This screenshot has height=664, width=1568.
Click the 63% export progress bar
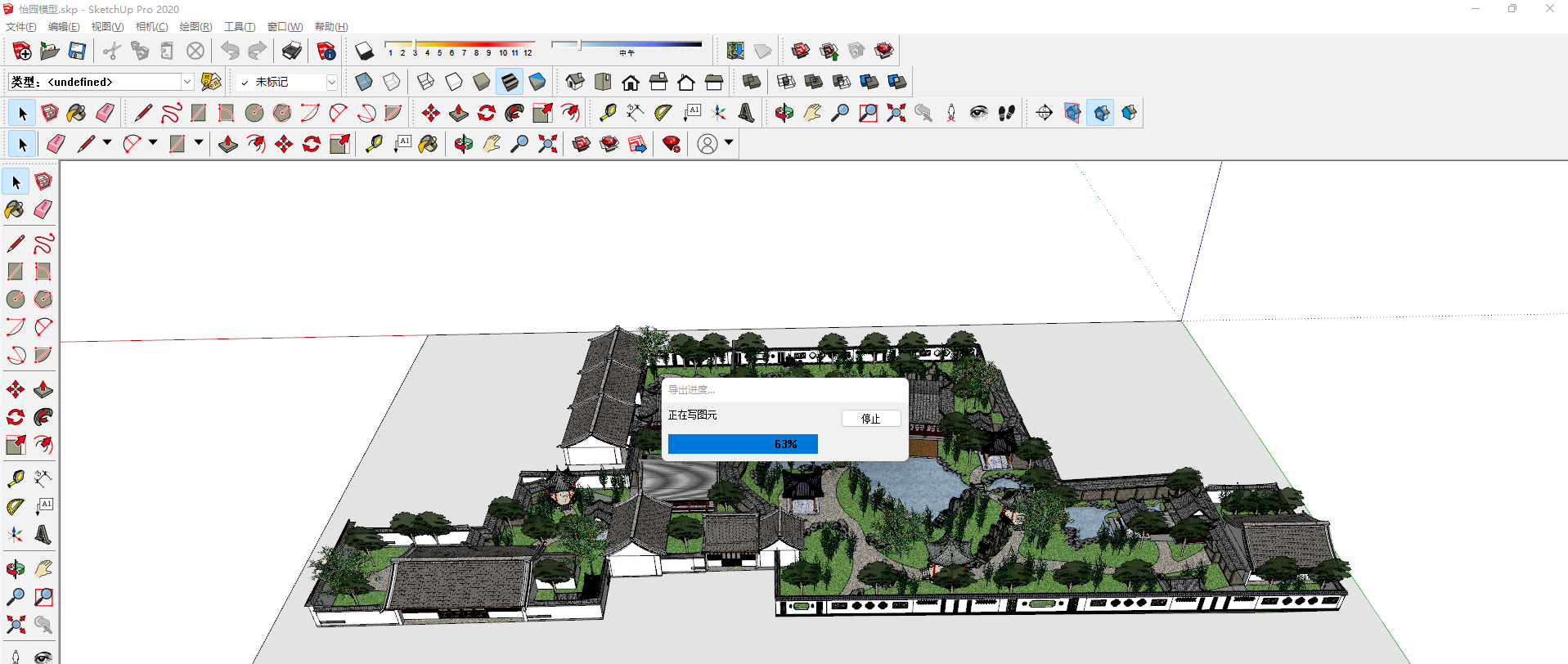[x=743, y=444]
